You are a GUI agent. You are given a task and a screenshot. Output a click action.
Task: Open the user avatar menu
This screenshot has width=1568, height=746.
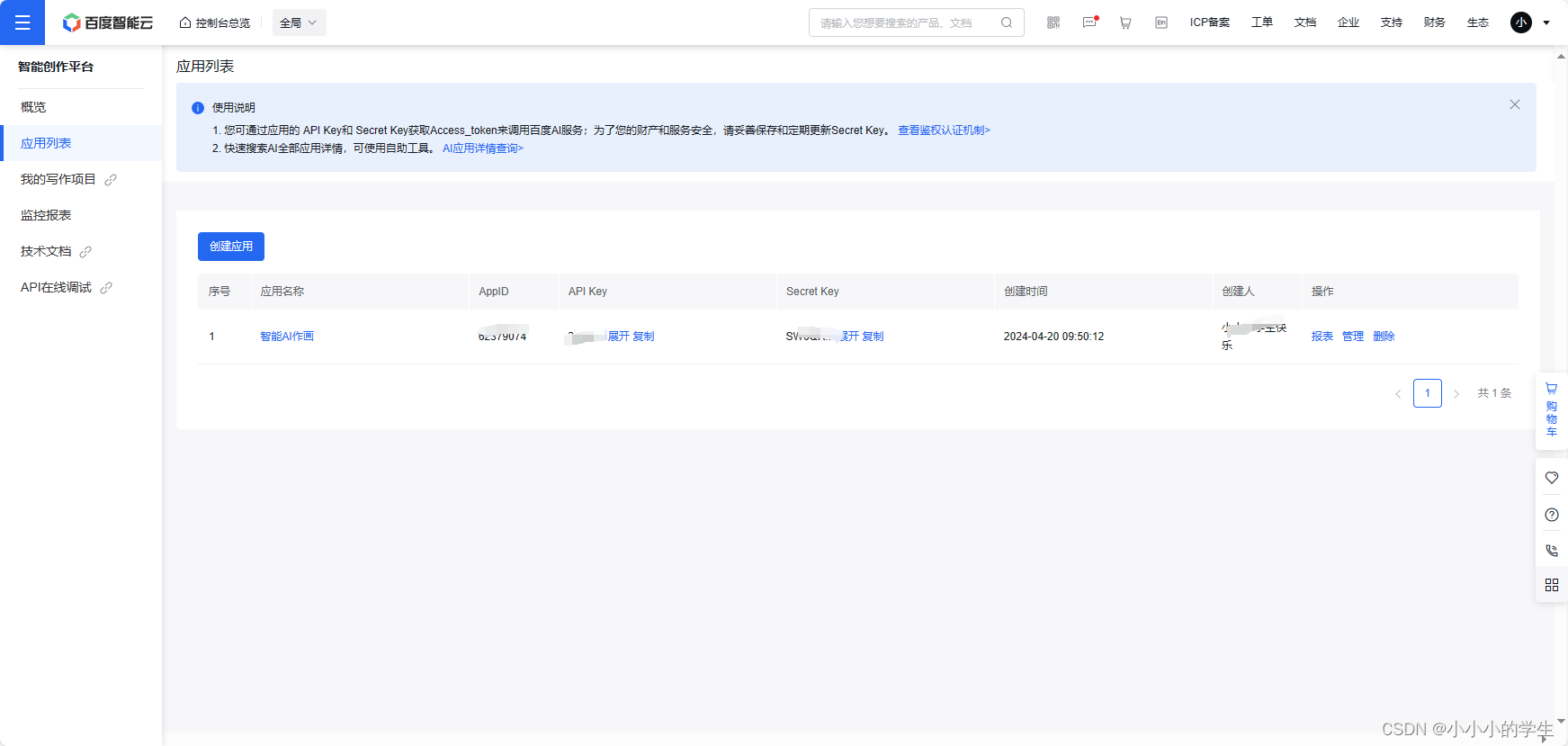[x=1520, y=22]
